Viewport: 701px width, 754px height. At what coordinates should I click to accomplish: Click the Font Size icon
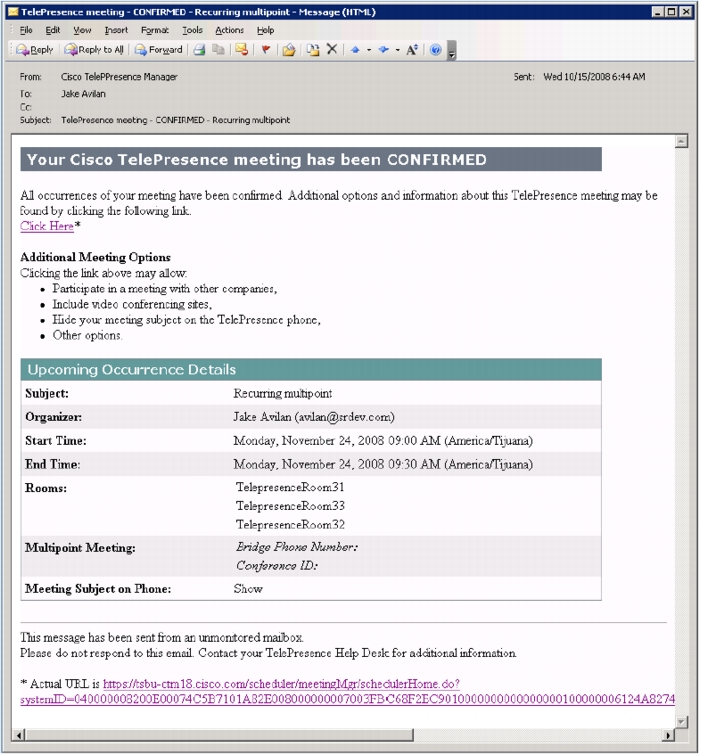click(412, 50)
